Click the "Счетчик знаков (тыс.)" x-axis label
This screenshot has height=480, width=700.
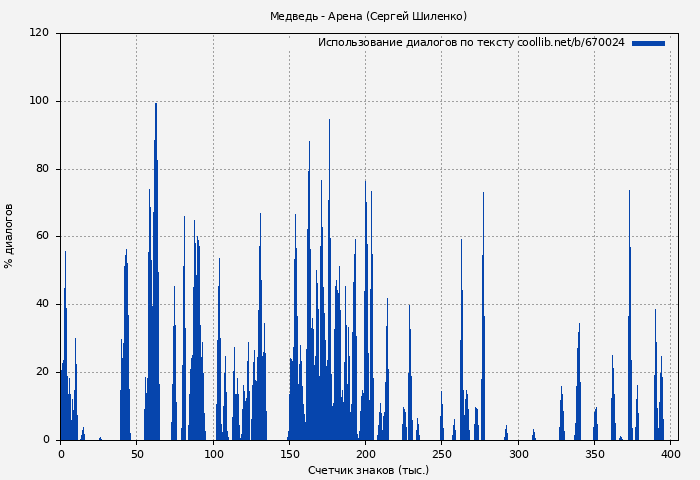tap(368, 470)
